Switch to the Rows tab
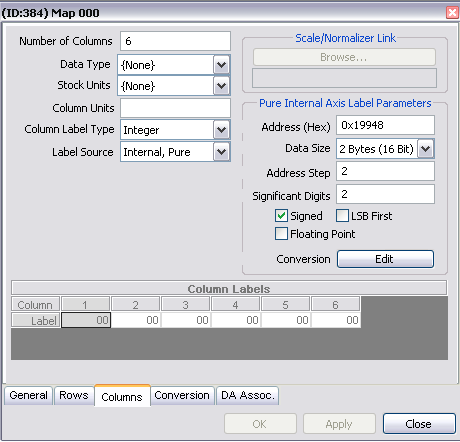The height and width of the screenshot is (442, 460). point(74,395)
